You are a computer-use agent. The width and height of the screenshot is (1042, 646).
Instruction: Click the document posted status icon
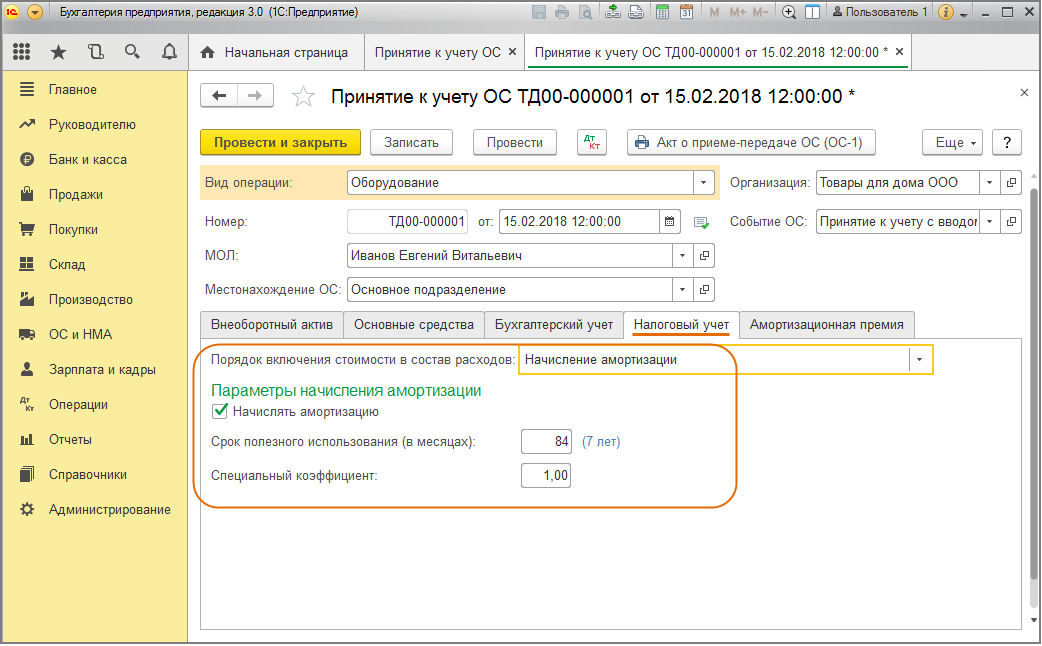point(701,223)
